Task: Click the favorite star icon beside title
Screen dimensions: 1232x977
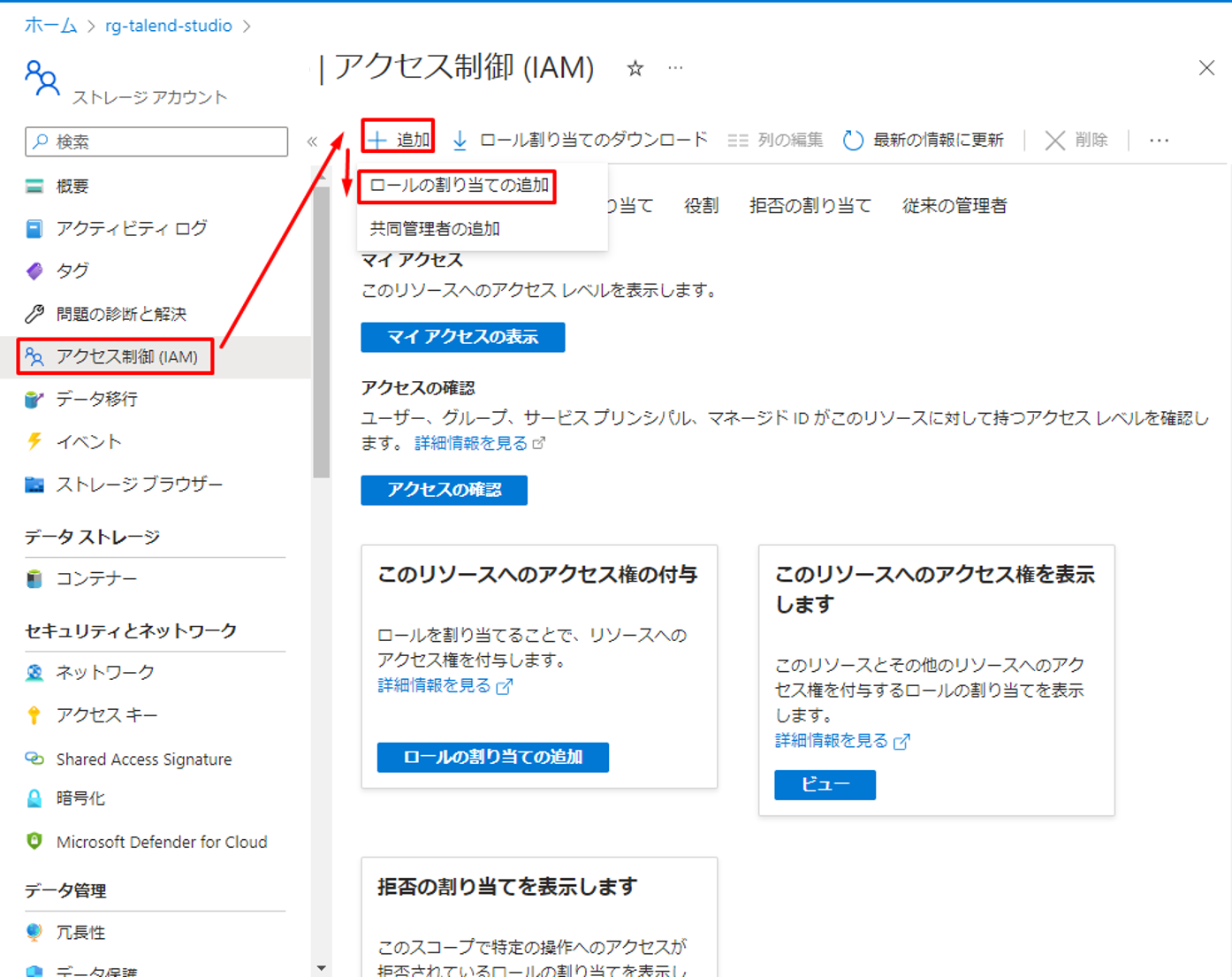Action: (x=635, y=68)
